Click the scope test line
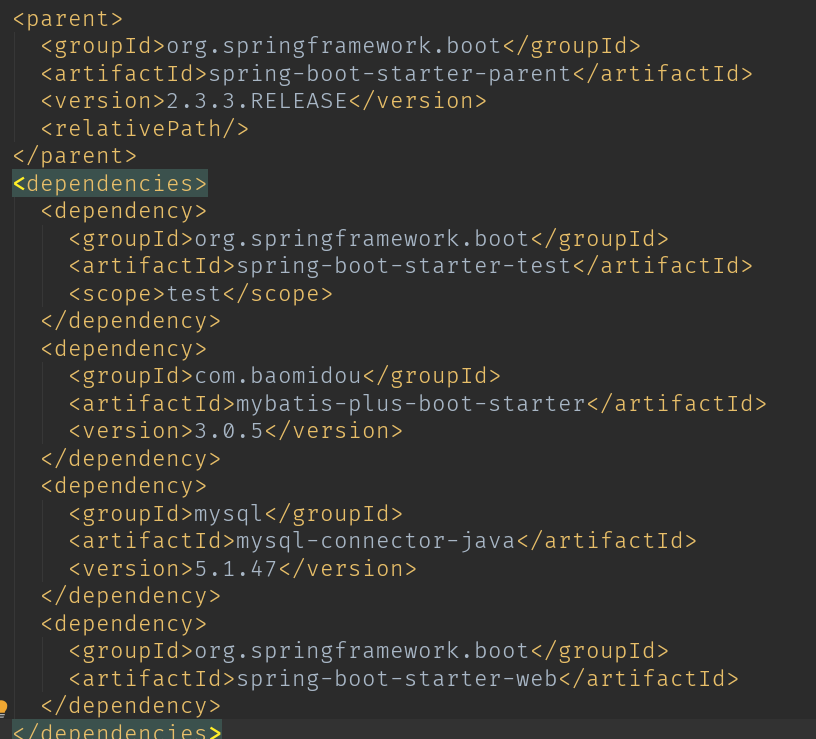This screenshot has height=739, width=816. 201,294
